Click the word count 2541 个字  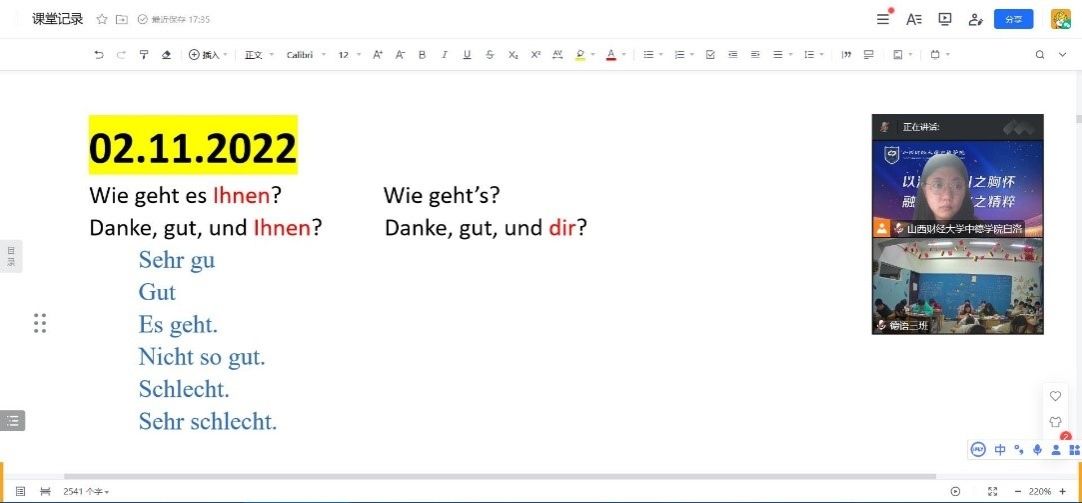pos(85,491)
